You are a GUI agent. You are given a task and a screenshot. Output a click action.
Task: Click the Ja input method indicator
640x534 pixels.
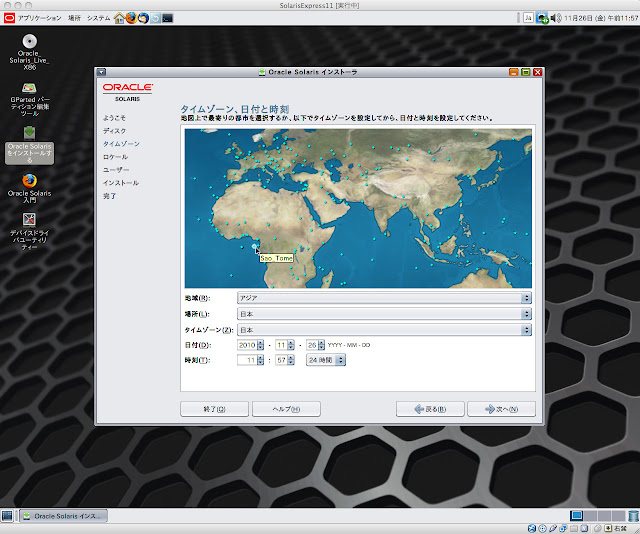click(x=528, y=18)
